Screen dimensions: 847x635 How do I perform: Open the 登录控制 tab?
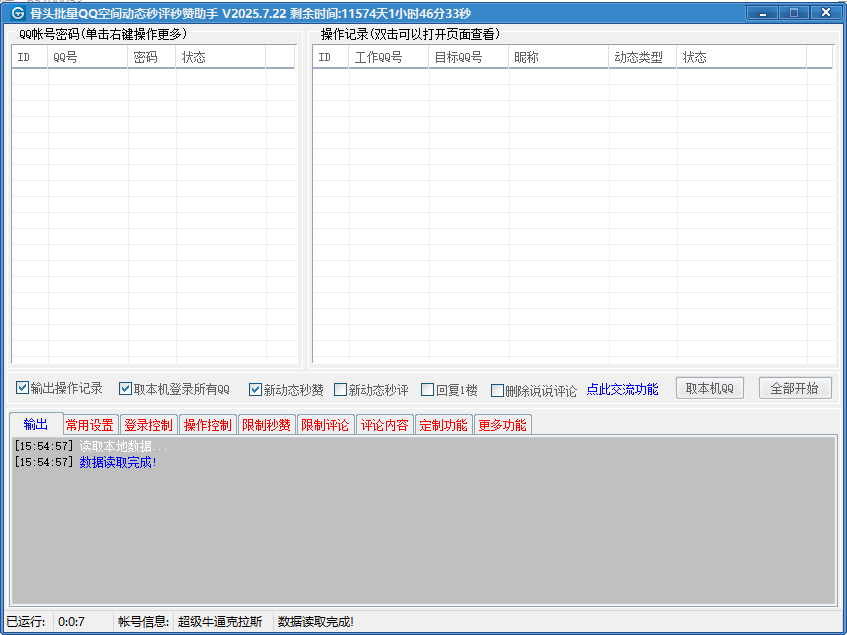pyautogui.click(x=149, y=425)
